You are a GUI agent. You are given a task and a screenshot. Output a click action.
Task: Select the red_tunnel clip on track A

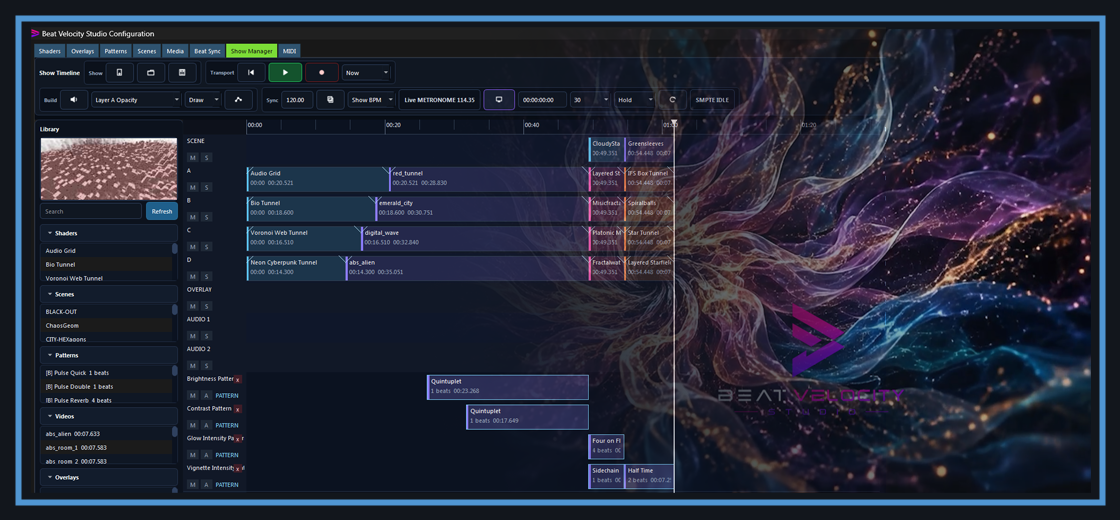click(x=488, y=179)
